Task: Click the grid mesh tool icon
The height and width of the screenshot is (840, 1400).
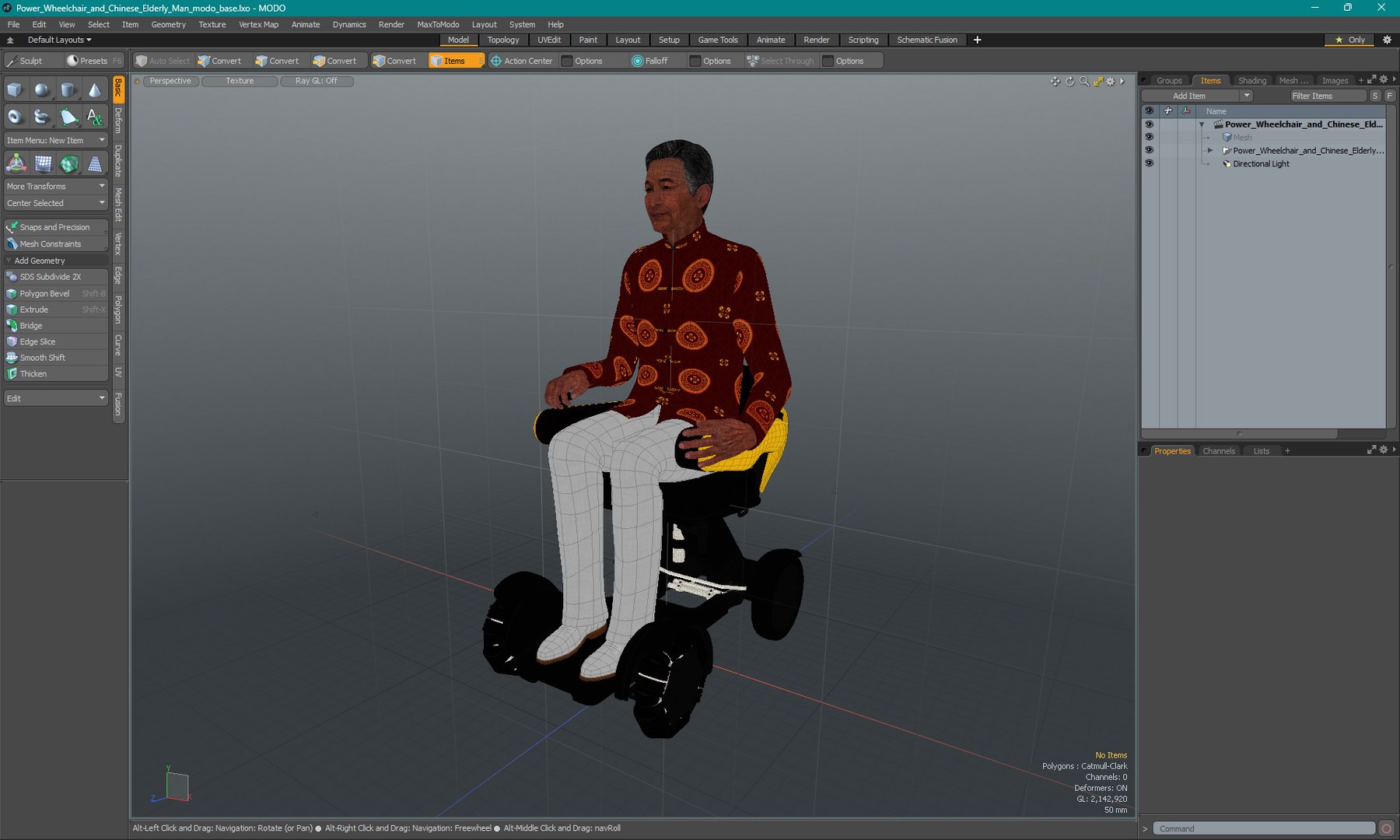Action: point(43,163)
